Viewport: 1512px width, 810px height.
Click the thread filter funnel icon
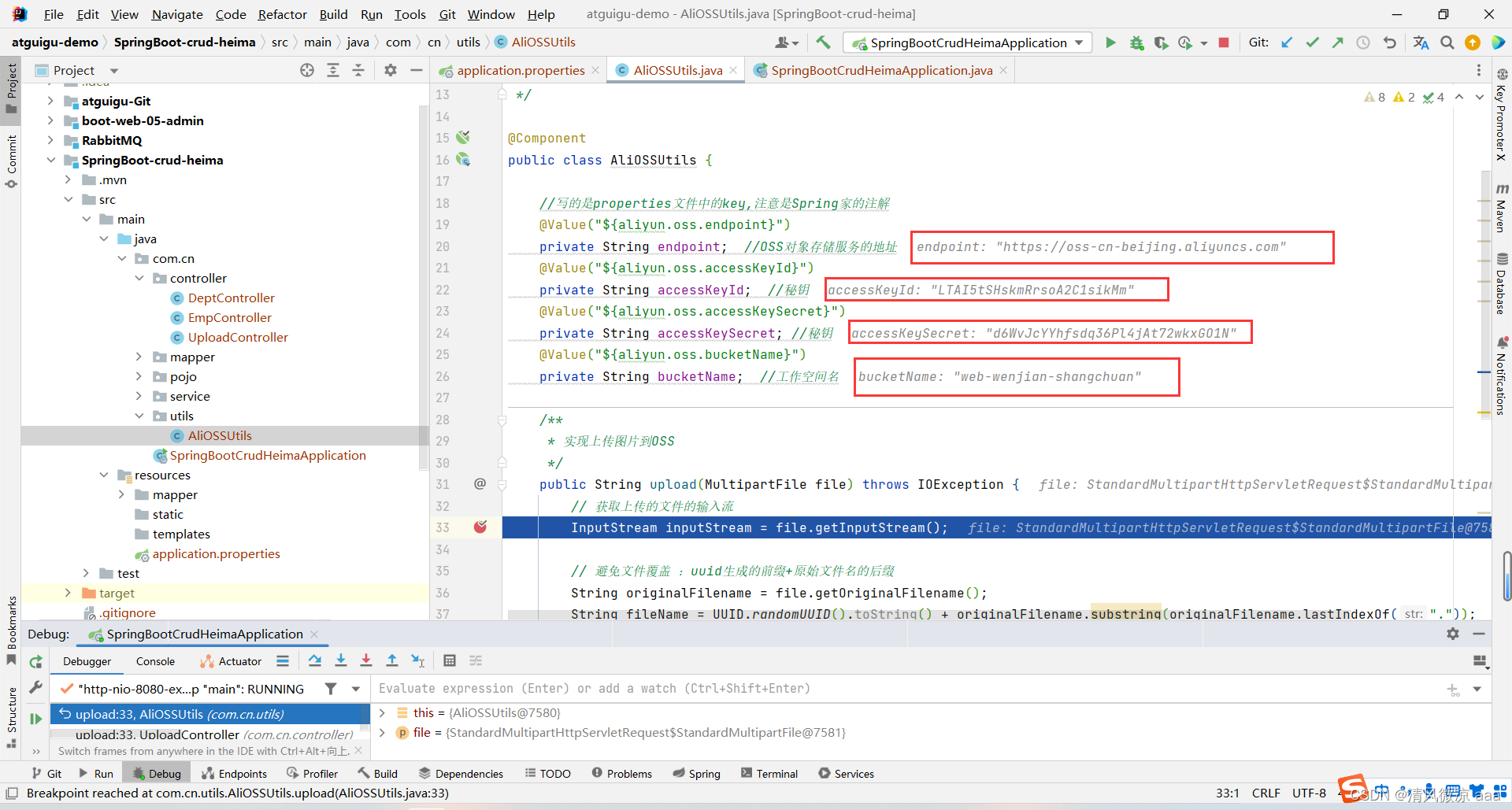331,689
